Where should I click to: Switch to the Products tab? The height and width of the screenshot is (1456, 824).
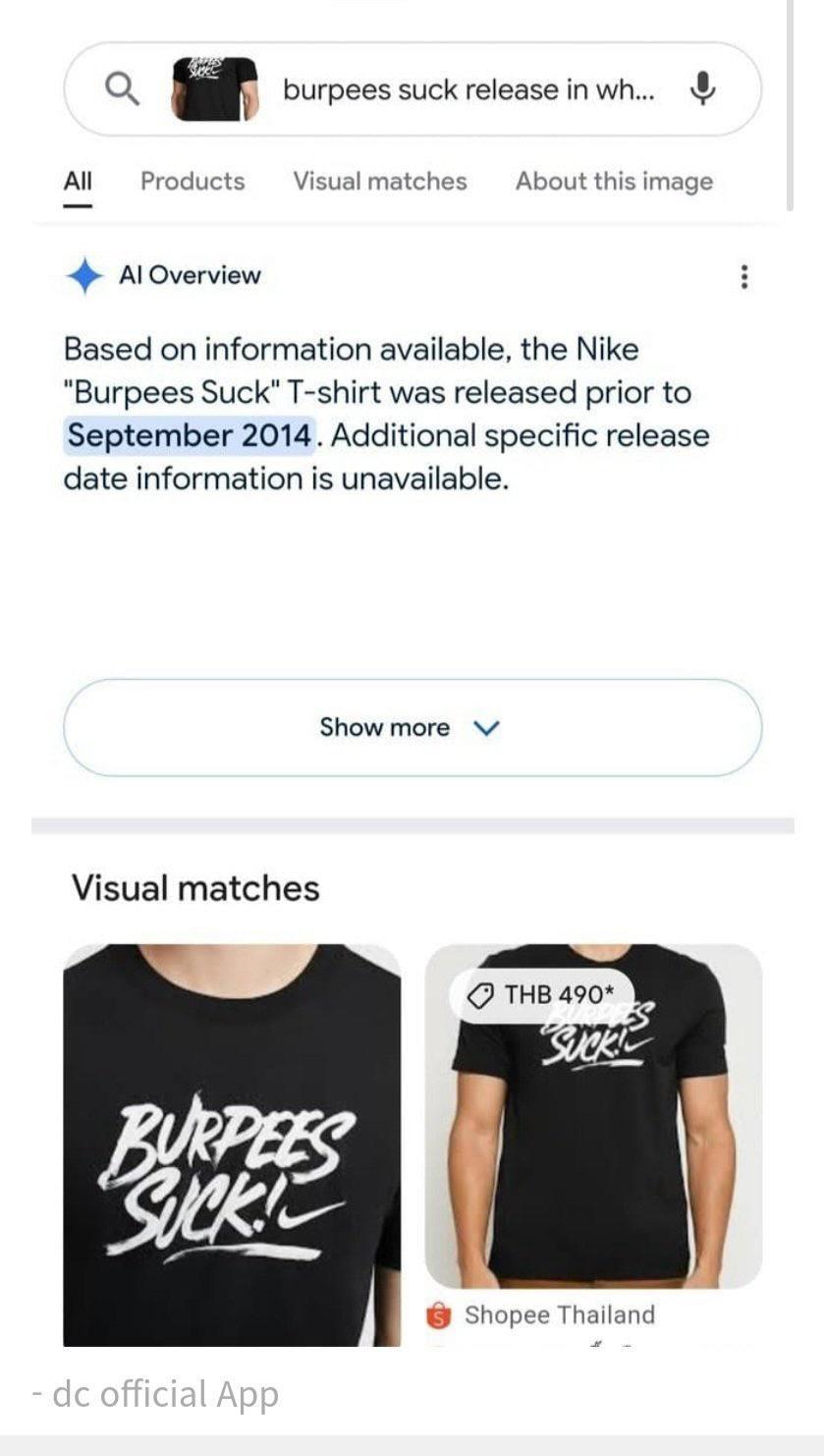192,181
